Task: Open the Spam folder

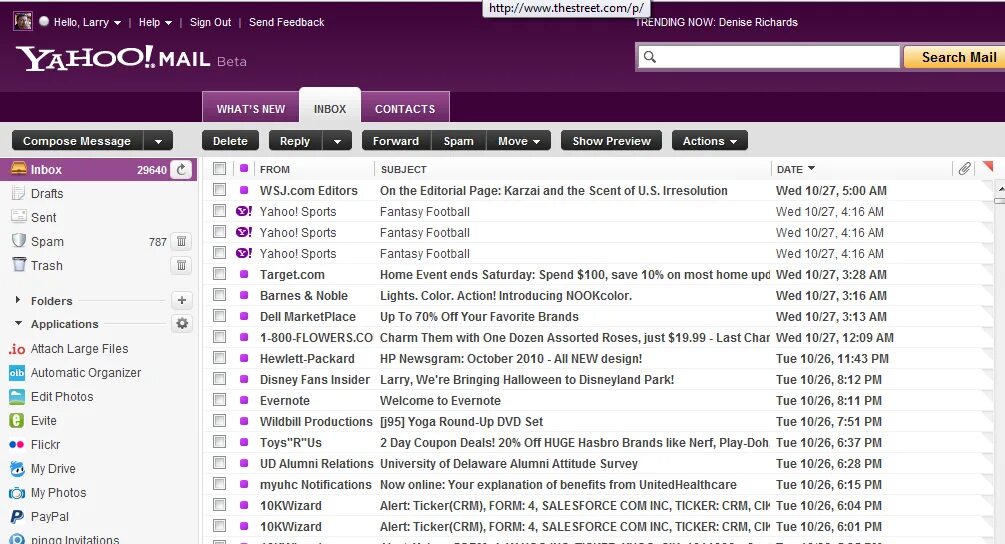Action: (47, 242)
